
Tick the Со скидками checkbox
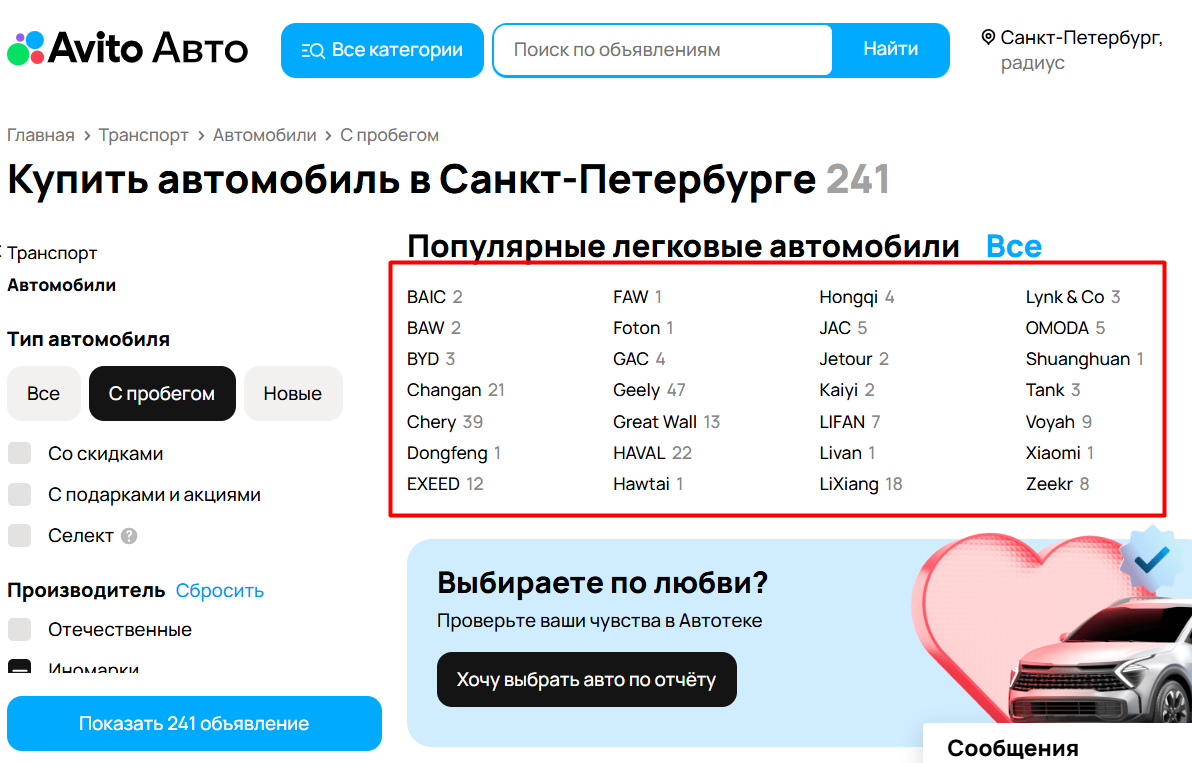point(19,454)
